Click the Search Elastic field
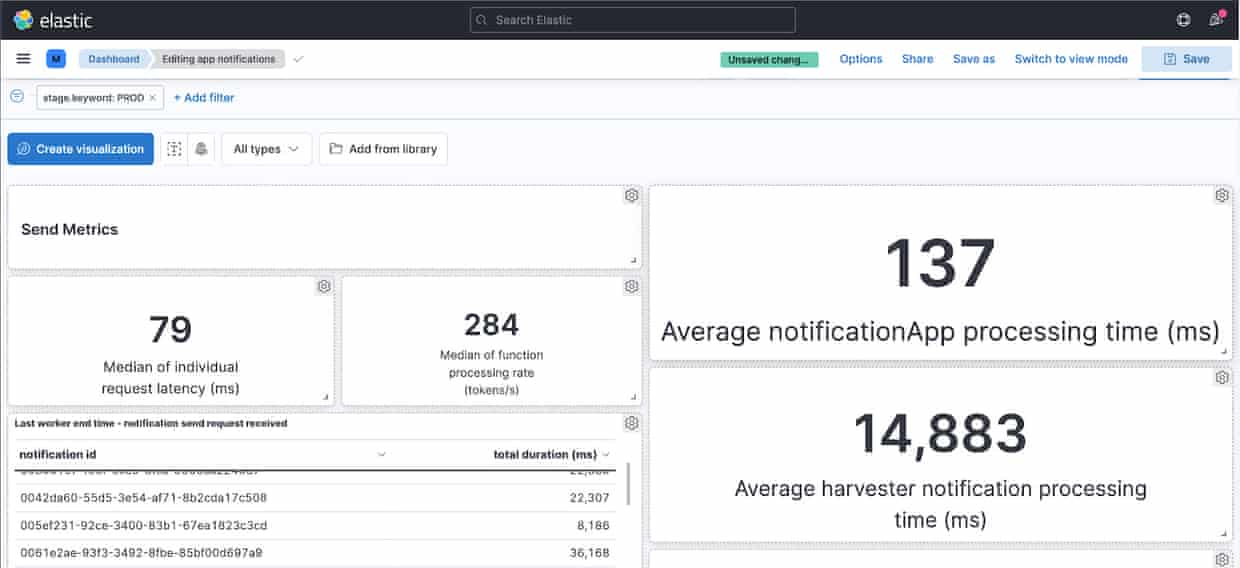The width and height of the screenshot is (1240, 568). click(633, 20)
